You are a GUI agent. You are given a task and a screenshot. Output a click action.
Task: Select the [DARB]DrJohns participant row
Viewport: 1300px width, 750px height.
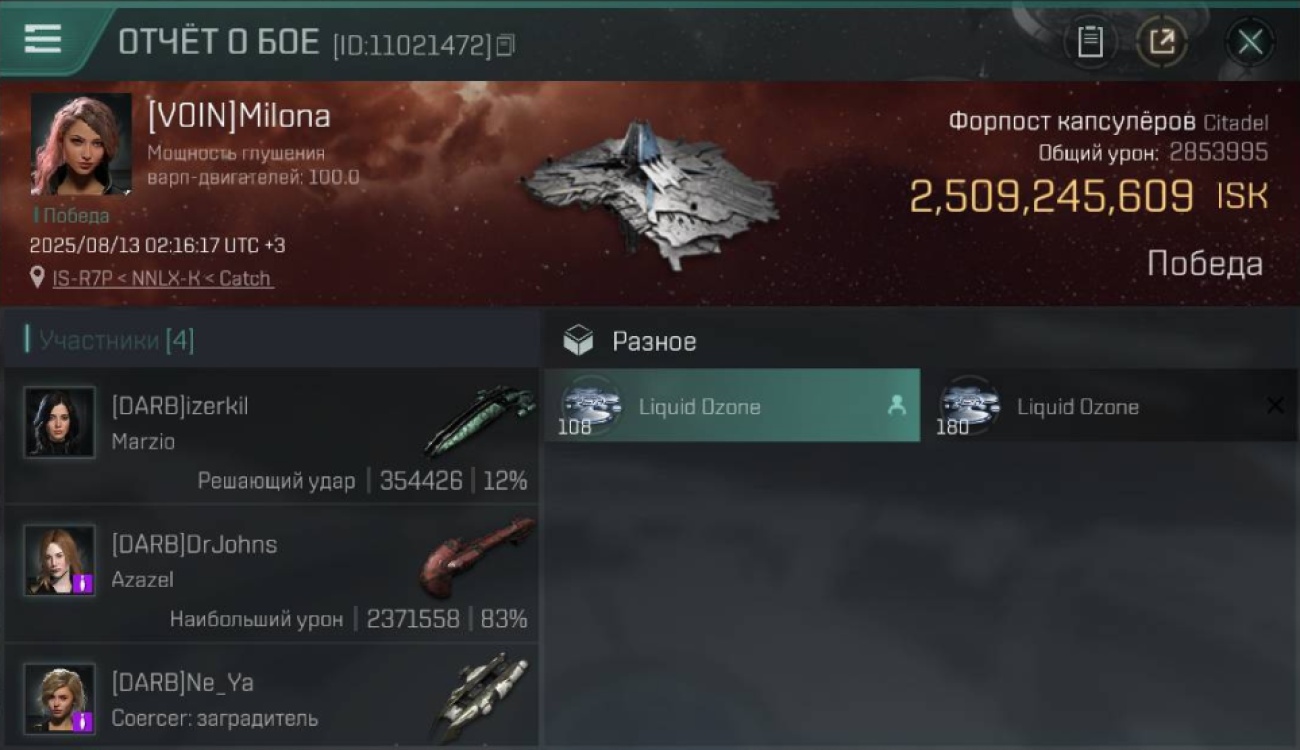(271, 573)
